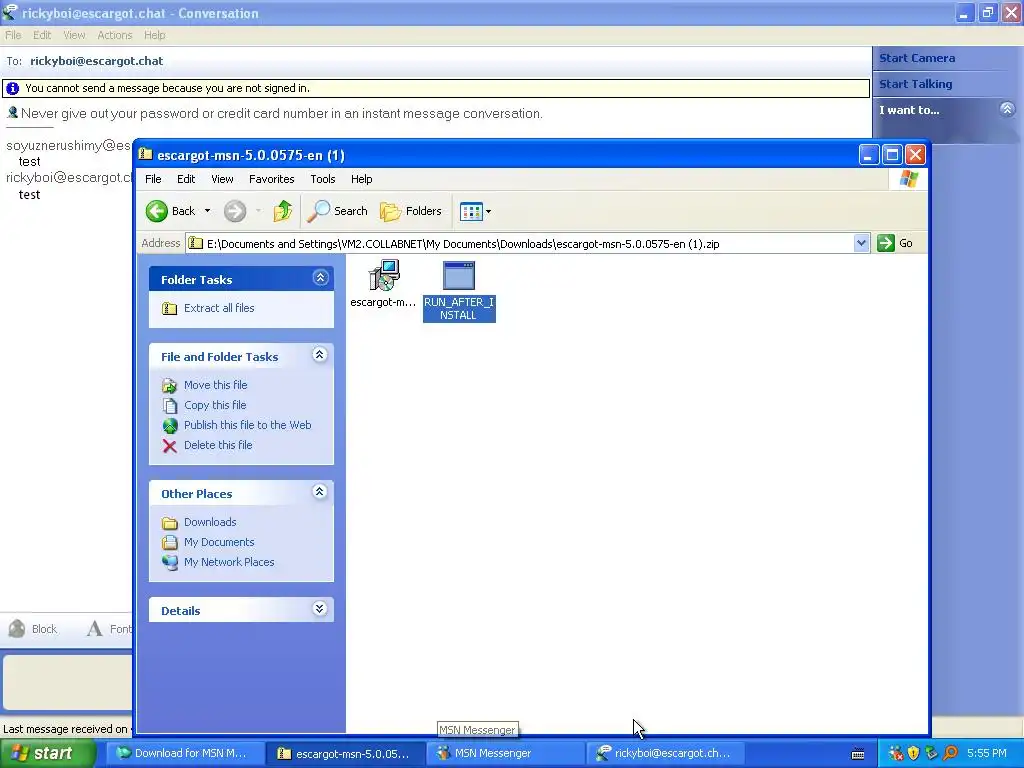Click Extract all files link

pyautogui.click(x=219, y=308)
